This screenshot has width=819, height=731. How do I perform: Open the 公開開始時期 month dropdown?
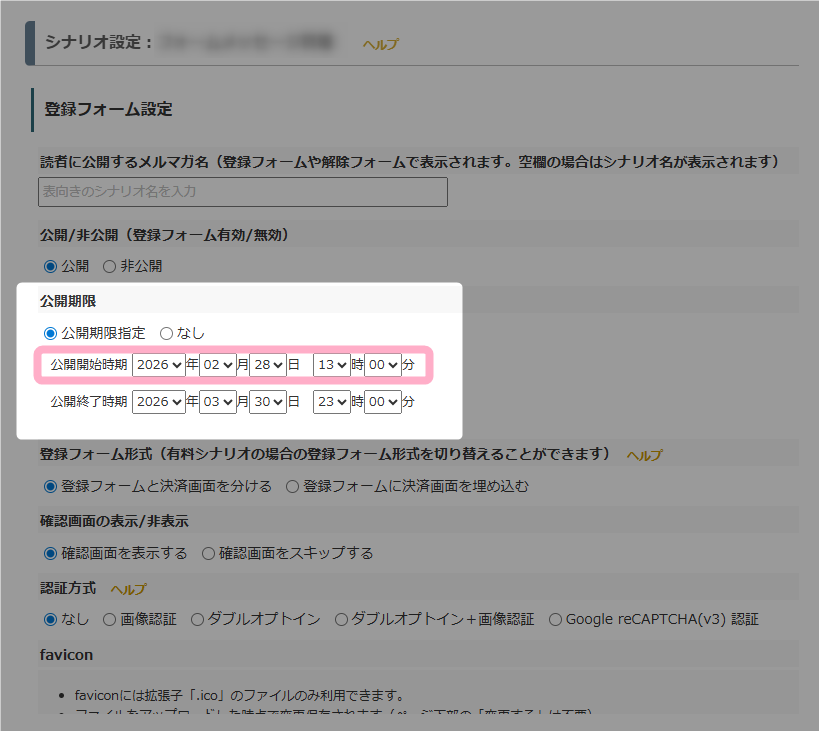click(x=217, y=365)
